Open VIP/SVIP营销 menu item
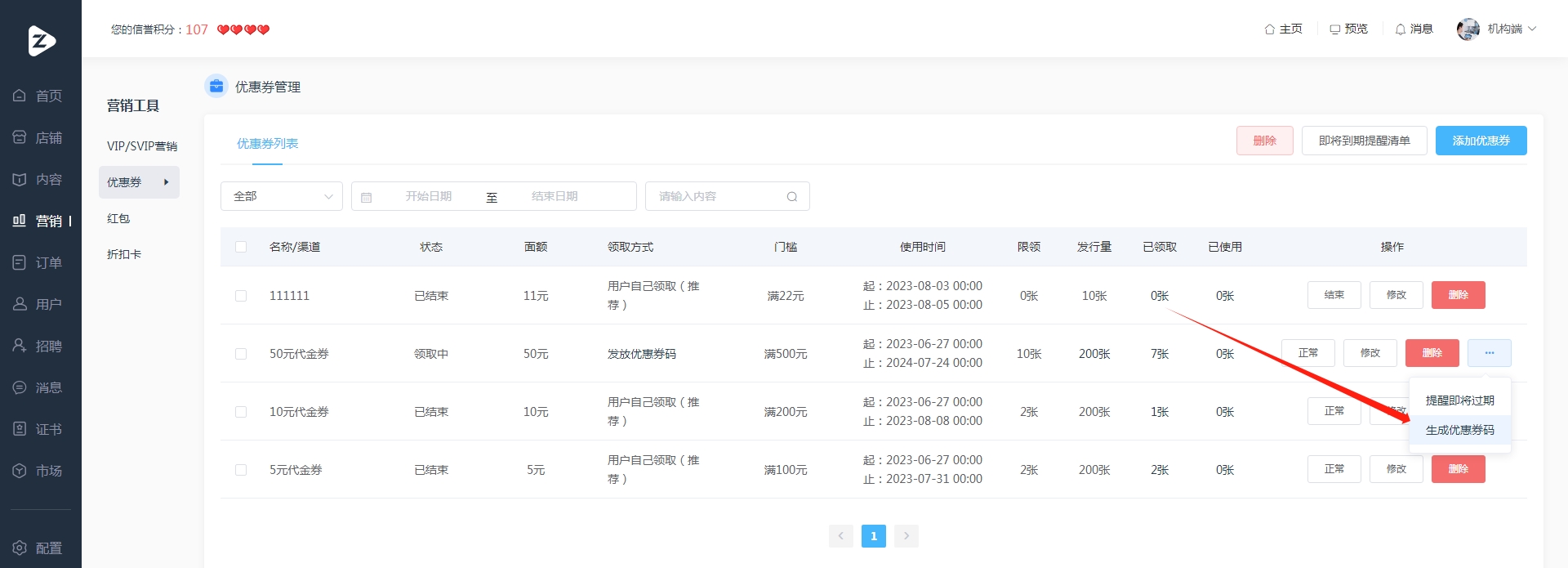 tap(142, 146)
